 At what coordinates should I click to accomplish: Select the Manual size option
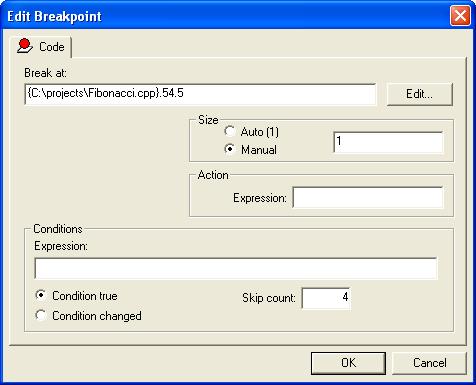[251, 149]
